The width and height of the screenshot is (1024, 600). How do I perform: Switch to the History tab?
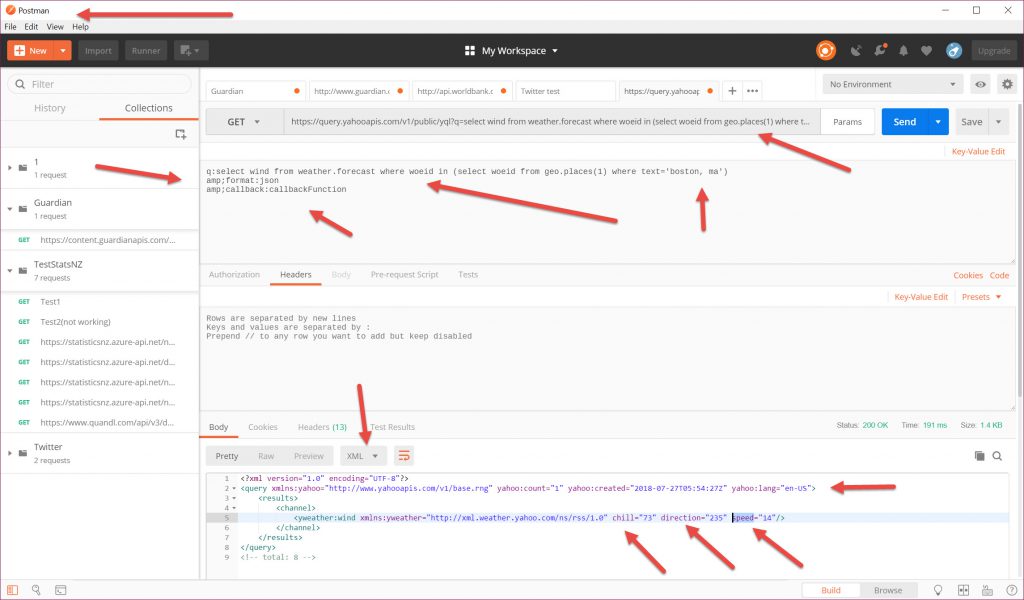click(50, 108)
